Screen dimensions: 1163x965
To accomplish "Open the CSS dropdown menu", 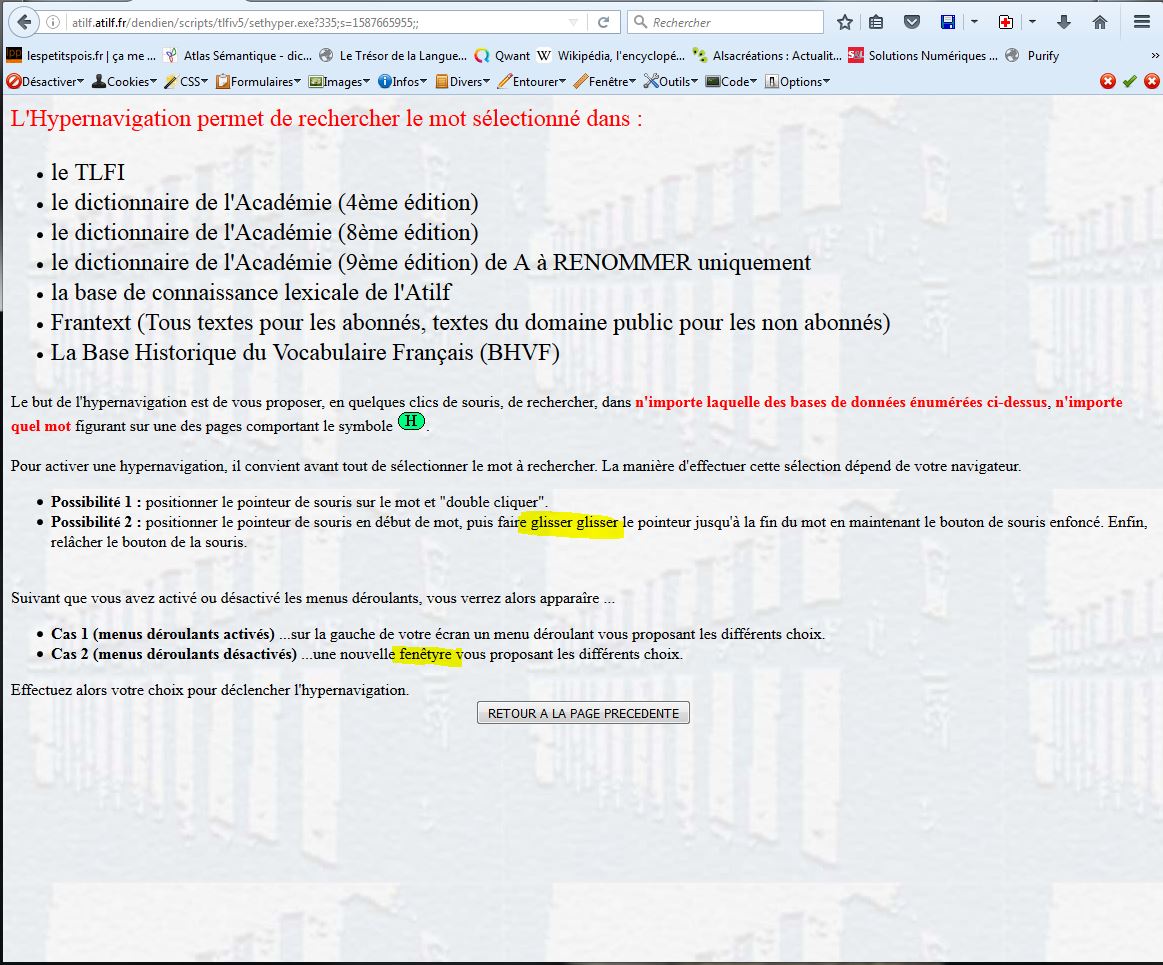I will coord(187,82).
